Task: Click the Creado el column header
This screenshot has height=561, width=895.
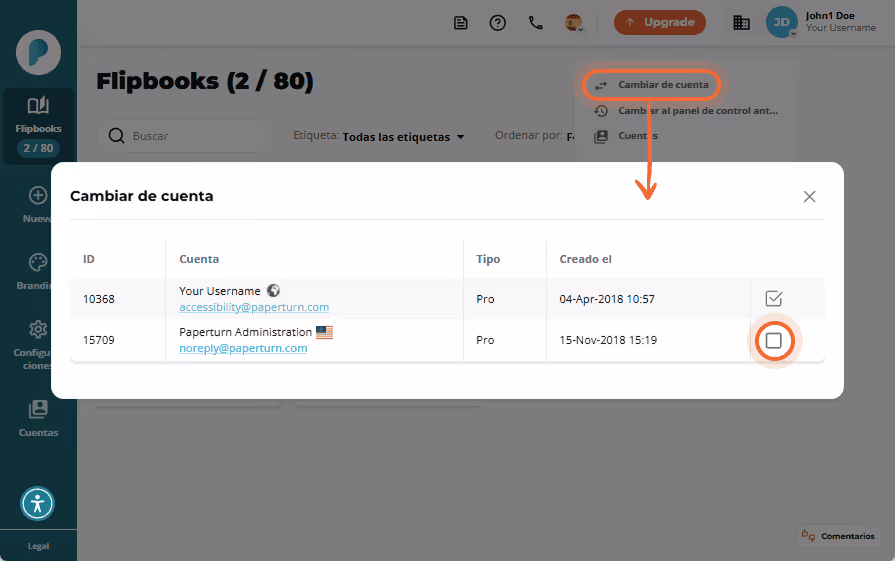Action: click(585, 259)
